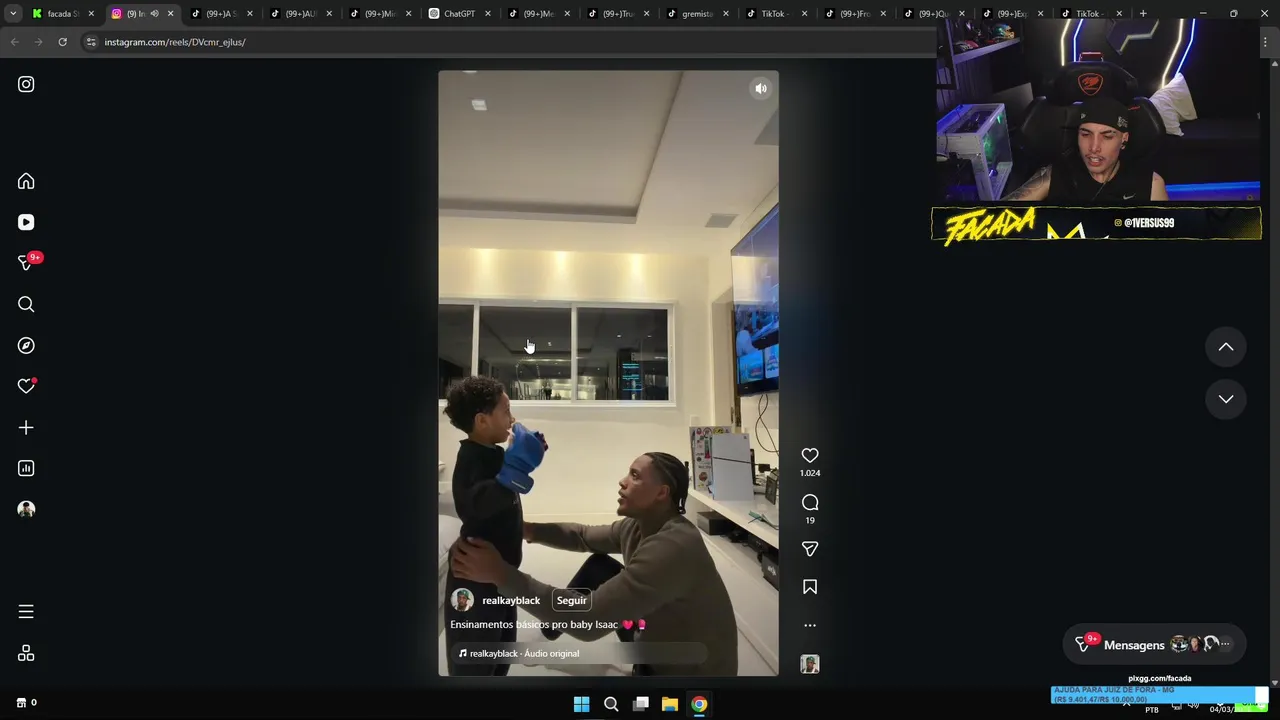View site info icon in address bar
This screenshot has width=1280, height=720.
[x=91, y=42]
